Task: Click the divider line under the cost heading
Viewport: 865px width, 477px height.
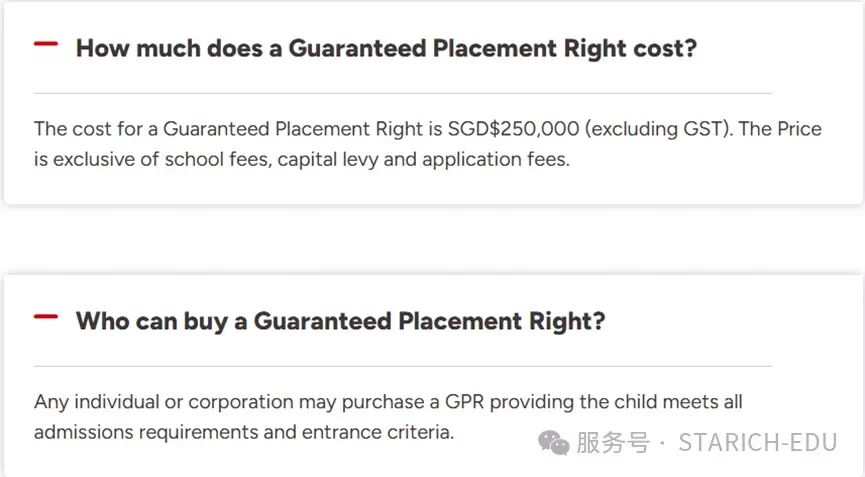Action: [403, 93]
